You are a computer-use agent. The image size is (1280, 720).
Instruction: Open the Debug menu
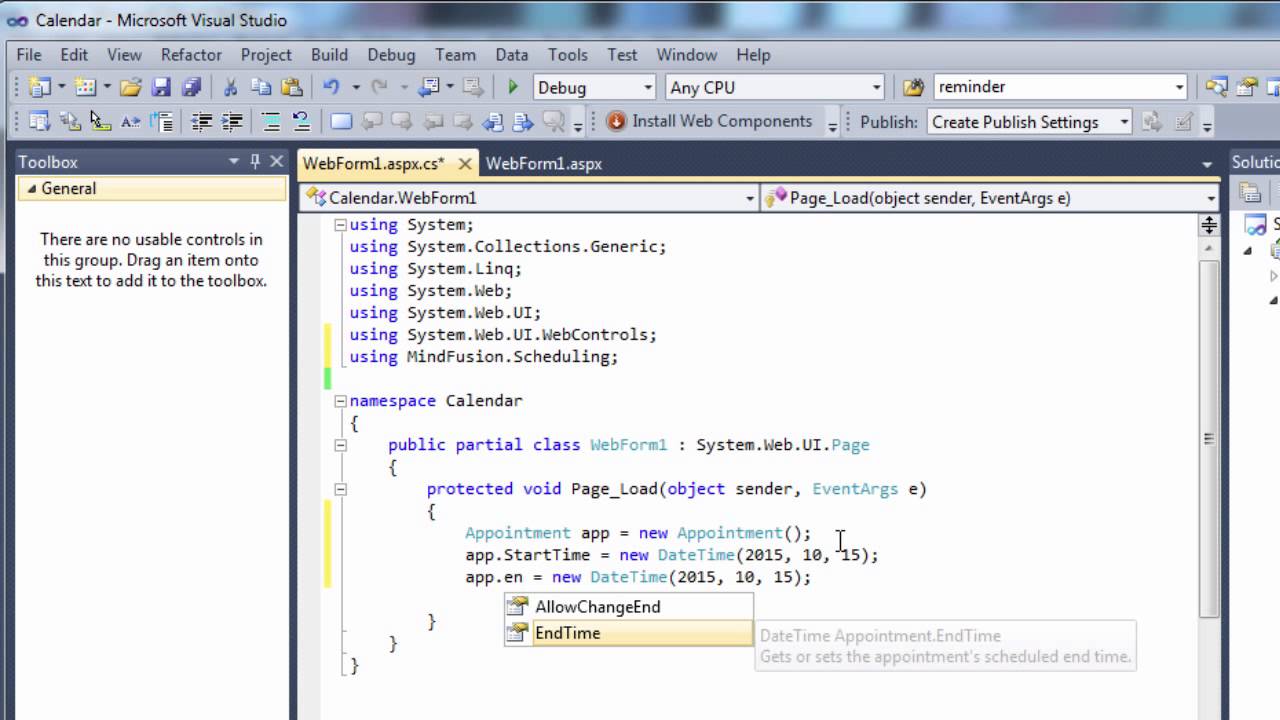coord(391,55)
